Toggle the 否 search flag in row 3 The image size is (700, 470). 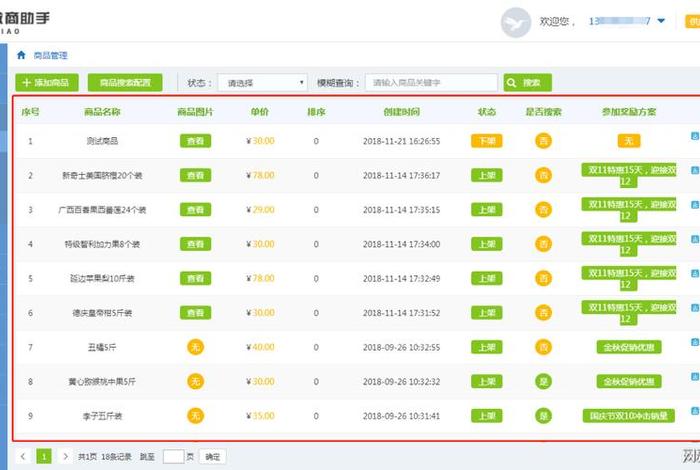coord(543,210)
